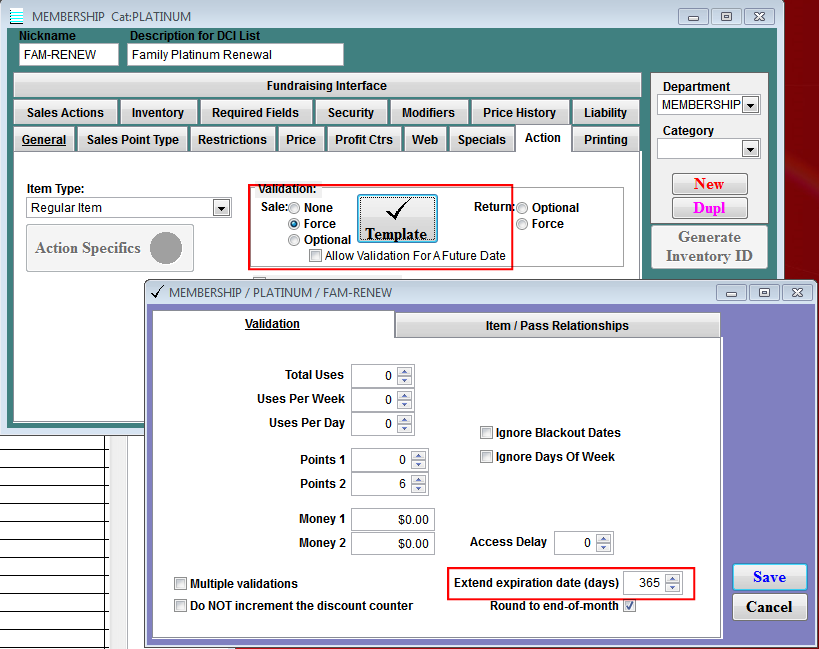Check Do NOT increment the discount counter

180,604
